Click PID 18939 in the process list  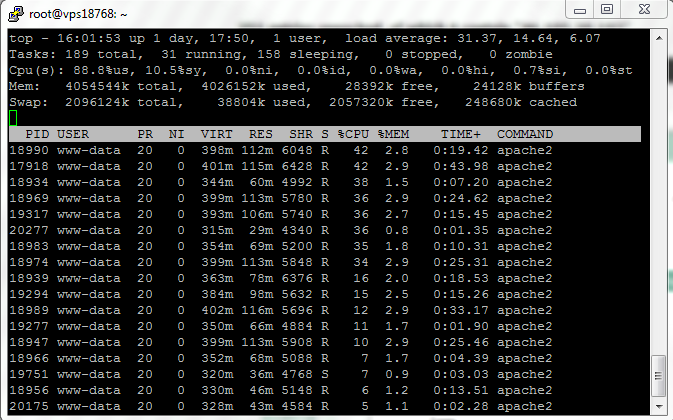pos(29,278)
